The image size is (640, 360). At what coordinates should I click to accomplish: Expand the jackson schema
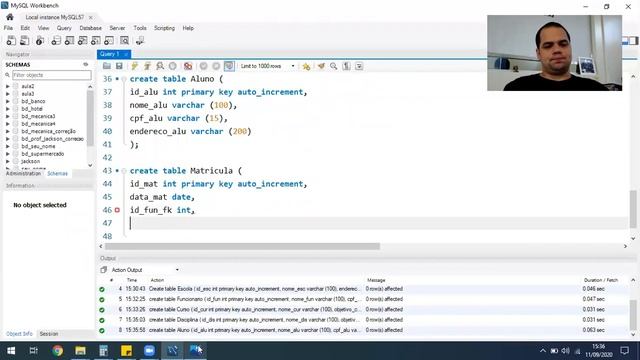(x=8, y=161)
